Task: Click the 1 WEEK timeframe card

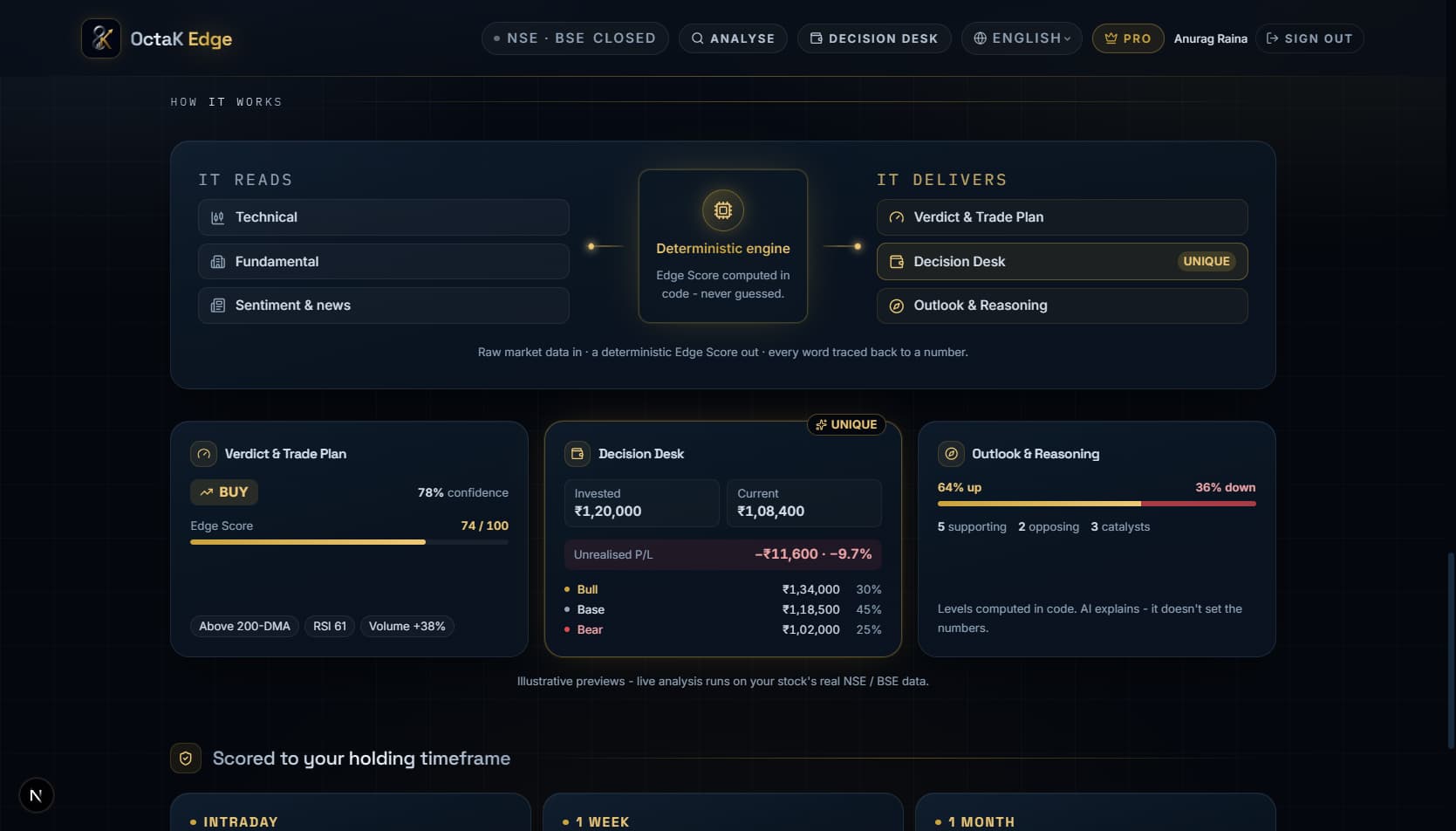Action: pos(723,813)
